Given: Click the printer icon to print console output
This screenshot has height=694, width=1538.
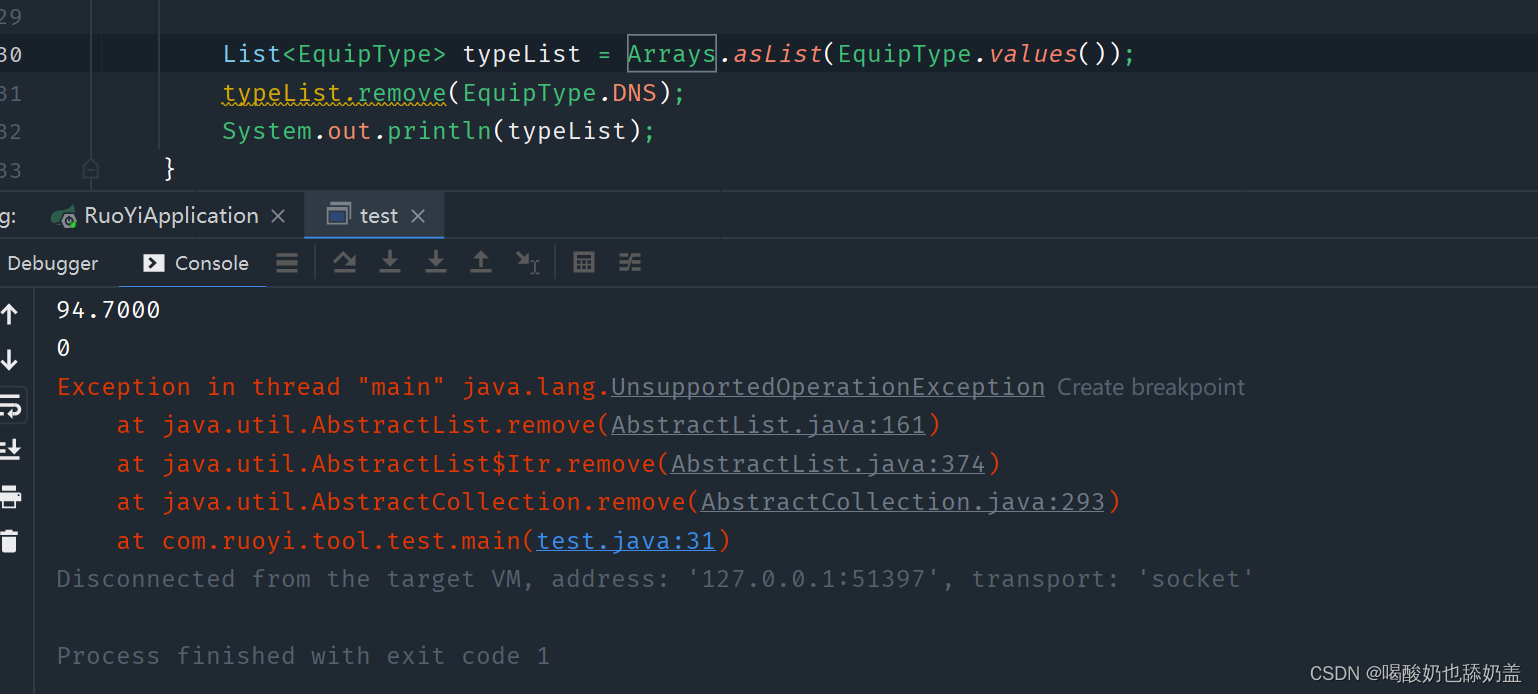Looking at the screenshot, I should [x=12, y=495].
